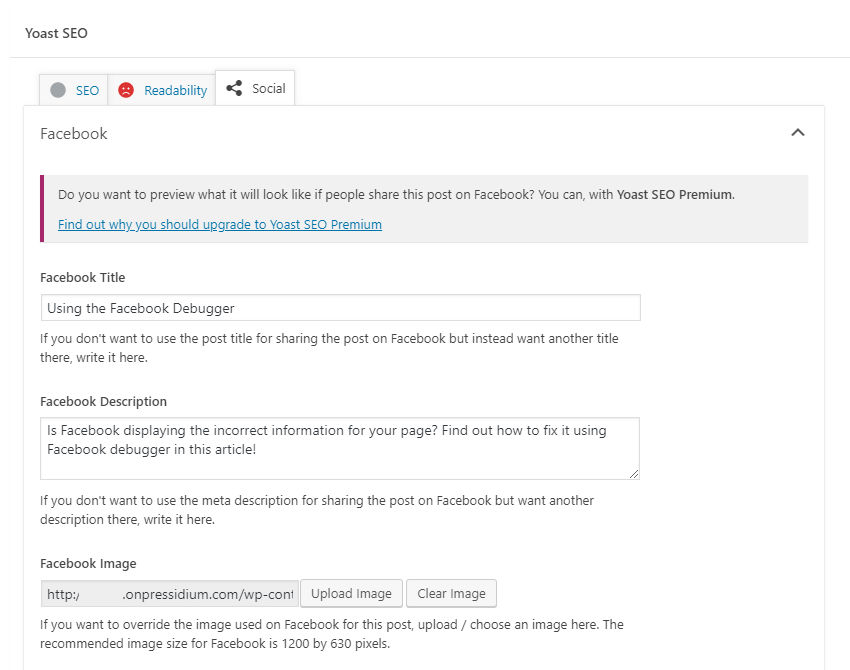The width and height of the screenshot is (850, 670).
Task: Click into the Facebook Description textarea
Action: pyautogui.click(x=340, y=448)
